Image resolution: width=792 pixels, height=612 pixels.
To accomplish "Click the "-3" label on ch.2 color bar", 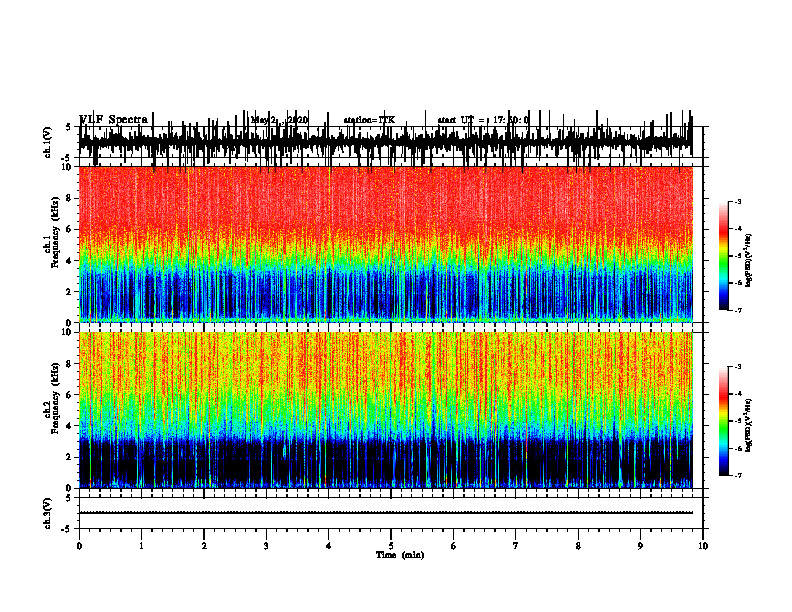I will point(737,367).
